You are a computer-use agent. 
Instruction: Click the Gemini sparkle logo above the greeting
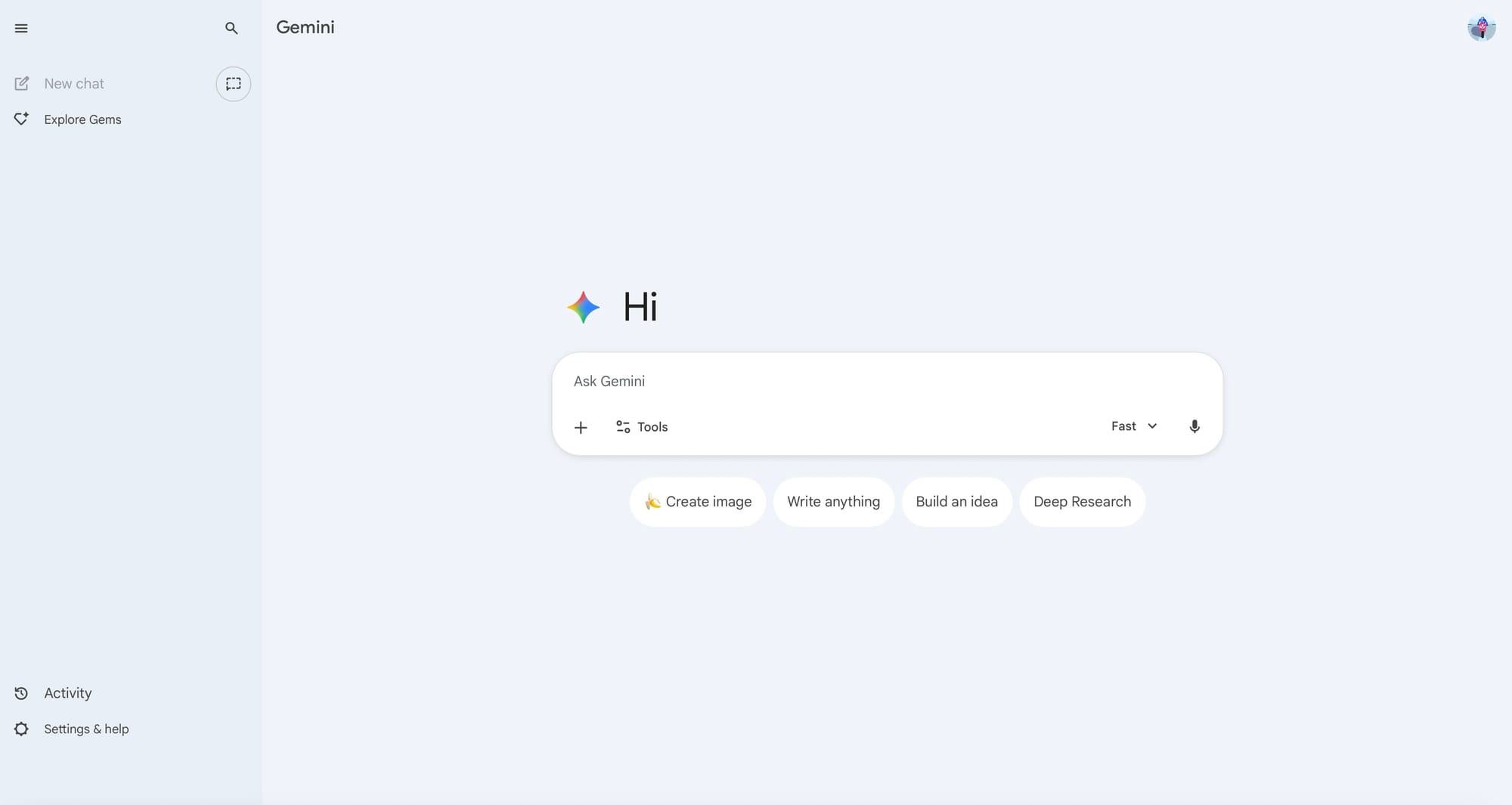pyautogui.click(x=582, y=307)
